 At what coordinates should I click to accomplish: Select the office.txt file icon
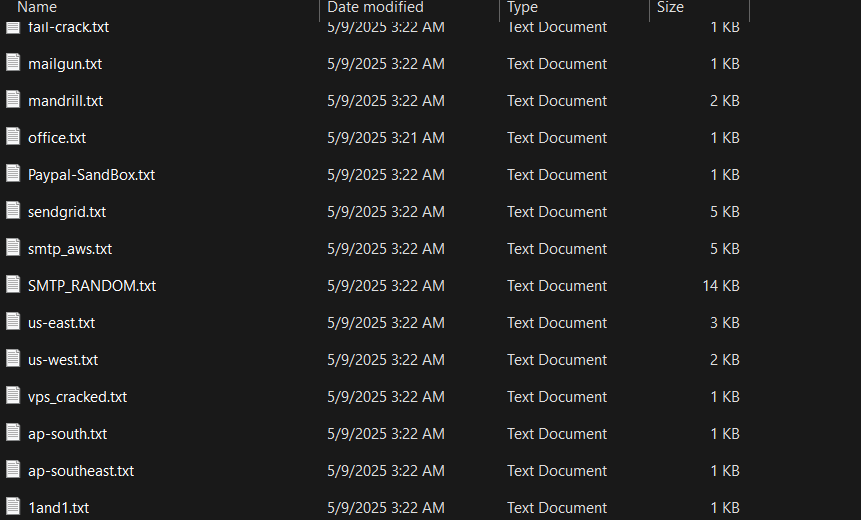pos(13,136)
